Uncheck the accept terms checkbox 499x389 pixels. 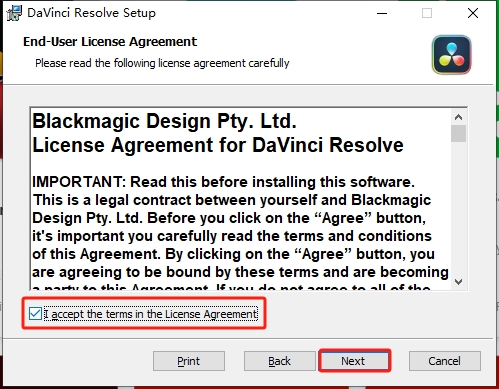(35, 314)
